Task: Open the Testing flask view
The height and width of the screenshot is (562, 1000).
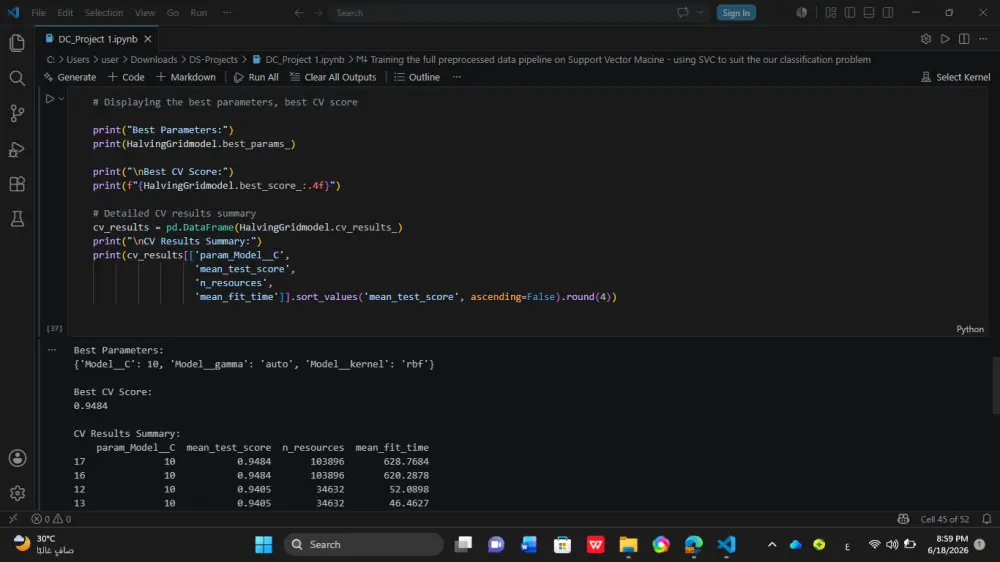Action: coord(17,219)
